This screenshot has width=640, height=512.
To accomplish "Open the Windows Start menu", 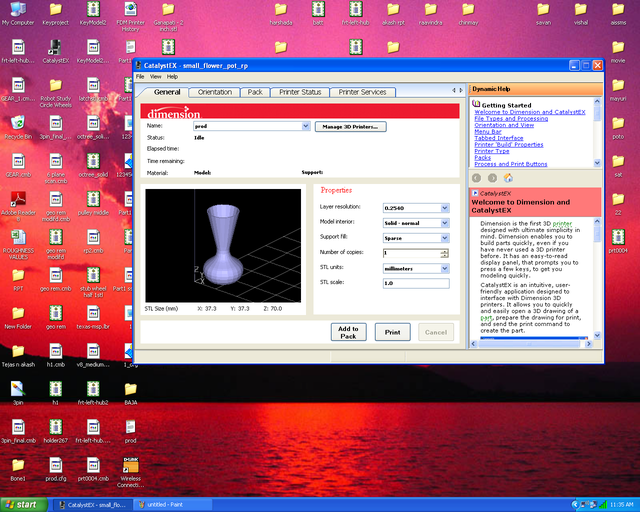I will pyautogui.click(x=24, y=505).
